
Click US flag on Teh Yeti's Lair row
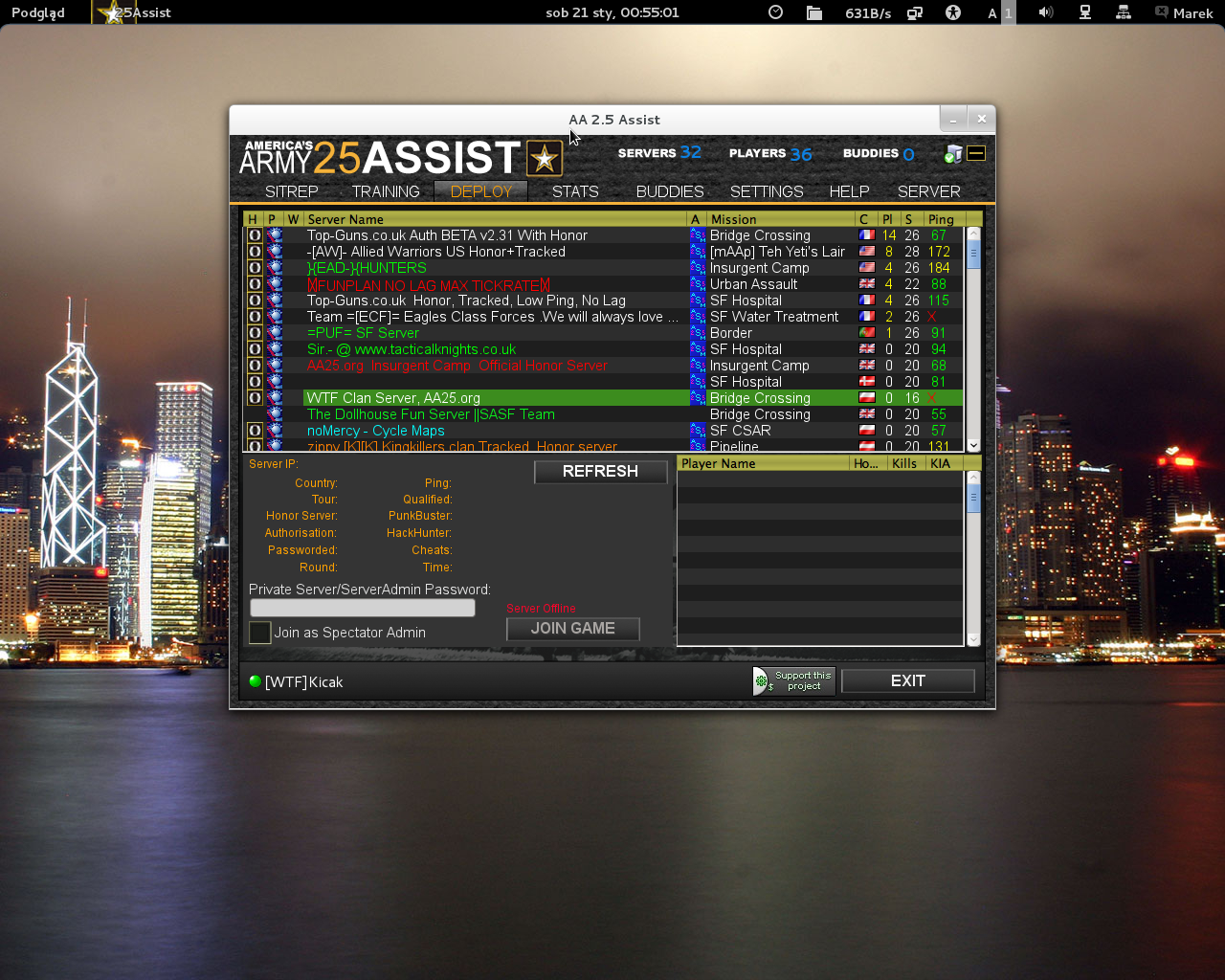point(866,252)
